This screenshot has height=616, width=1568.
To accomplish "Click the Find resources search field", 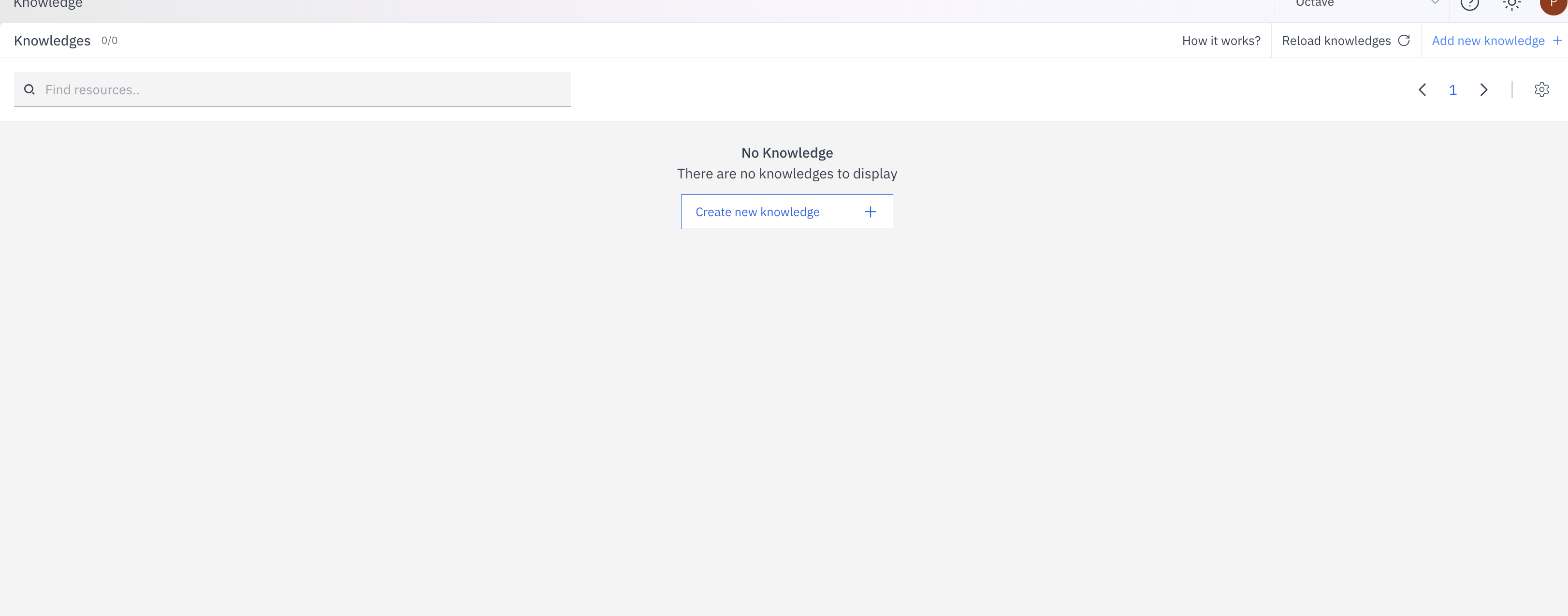I will 244,89.
